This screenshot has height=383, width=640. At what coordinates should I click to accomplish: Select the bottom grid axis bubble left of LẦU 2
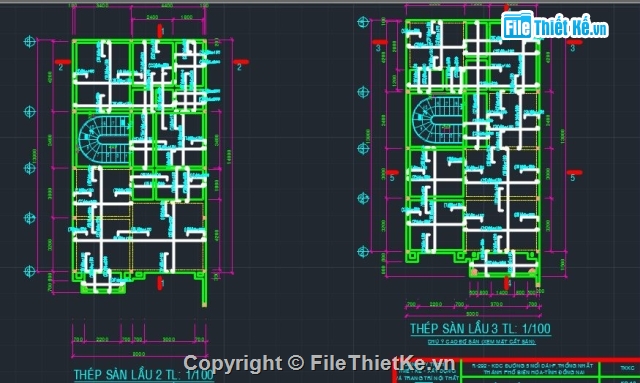29,271
